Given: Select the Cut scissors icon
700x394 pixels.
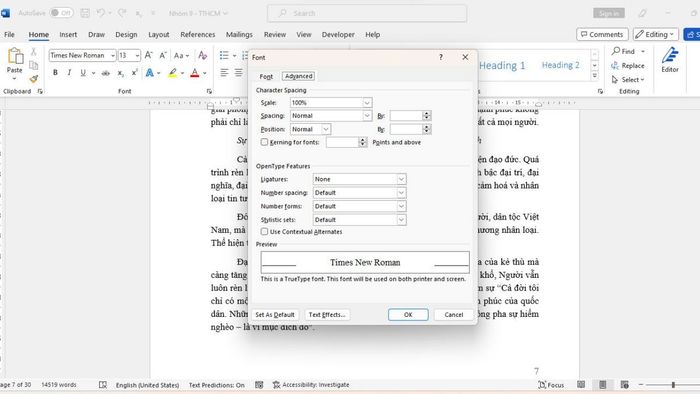Looking at the screenshot, I should click(x=33, y=52).
